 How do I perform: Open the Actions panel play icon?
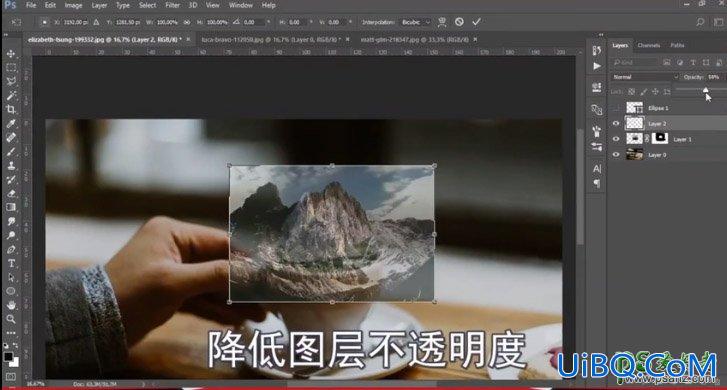coord(597,66)
